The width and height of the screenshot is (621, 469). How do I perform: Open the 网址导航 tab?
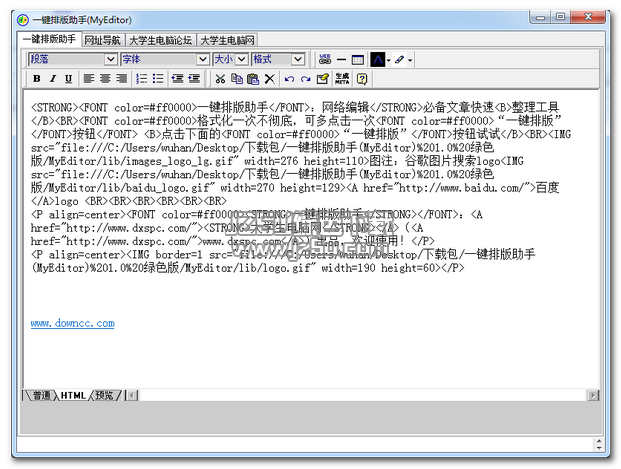point(103,40)
